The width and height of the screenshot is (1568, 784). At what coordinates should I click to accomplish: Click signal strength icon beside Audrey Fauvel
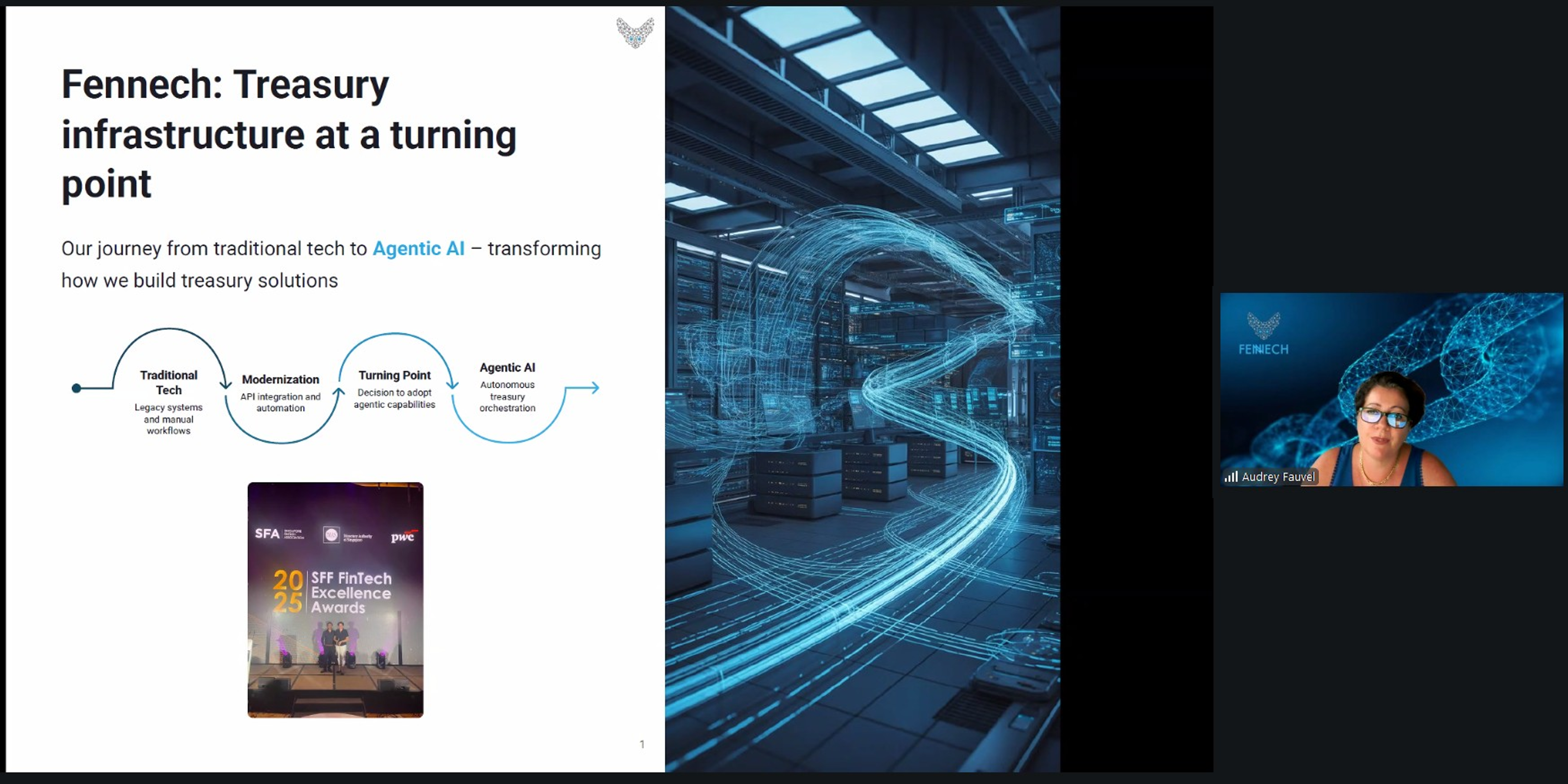point(1231,476)
